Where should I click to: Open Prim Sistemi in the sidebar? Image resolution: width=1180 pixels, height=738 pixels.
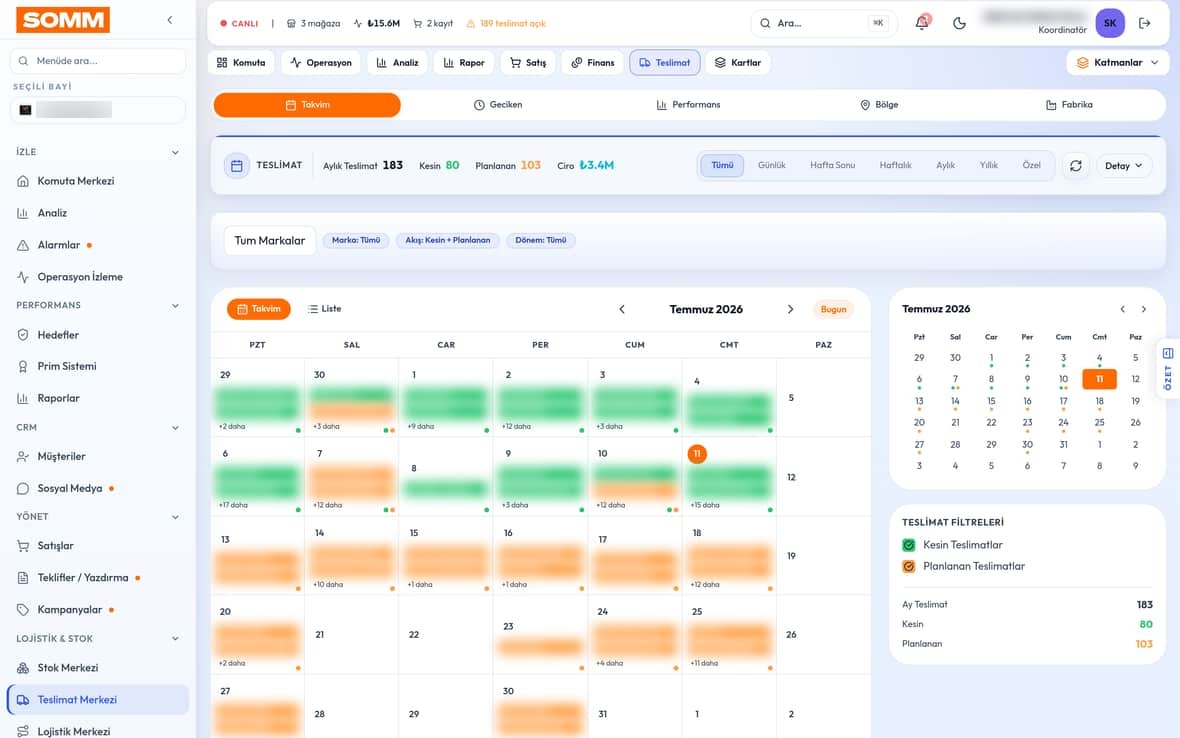[x=98, y=366]
